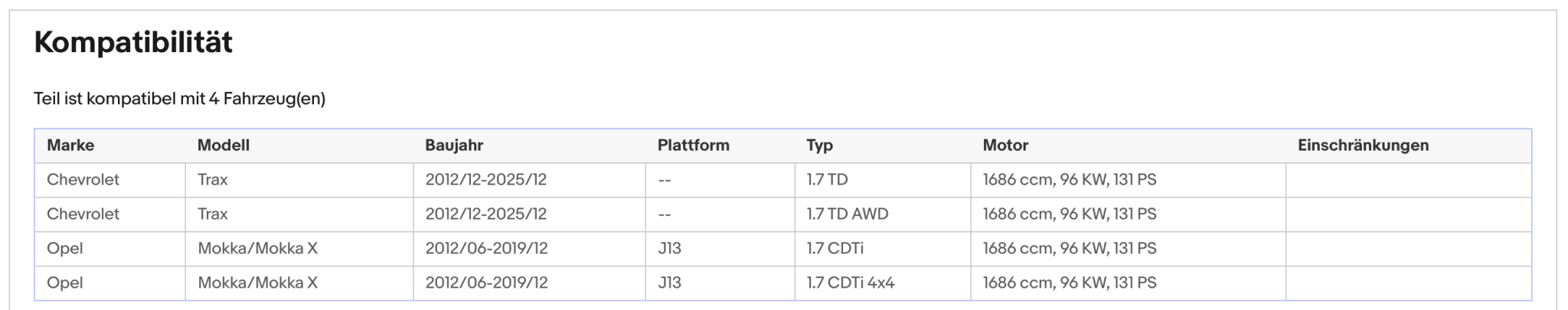Click Mokka/Mokka X in the last row
Screen dimensions: 1568x310
[x=258, y=283]
